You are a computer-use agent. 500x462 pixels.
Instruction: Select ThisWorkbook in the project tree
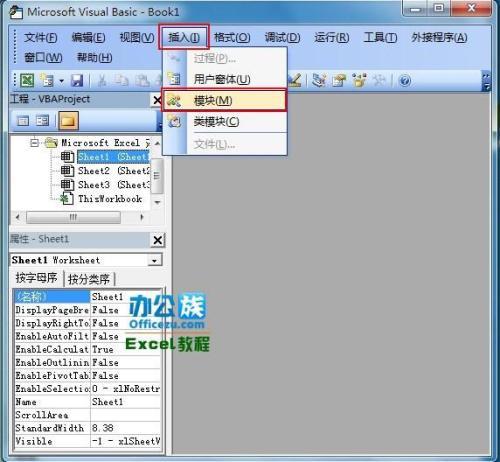point(109,199)
